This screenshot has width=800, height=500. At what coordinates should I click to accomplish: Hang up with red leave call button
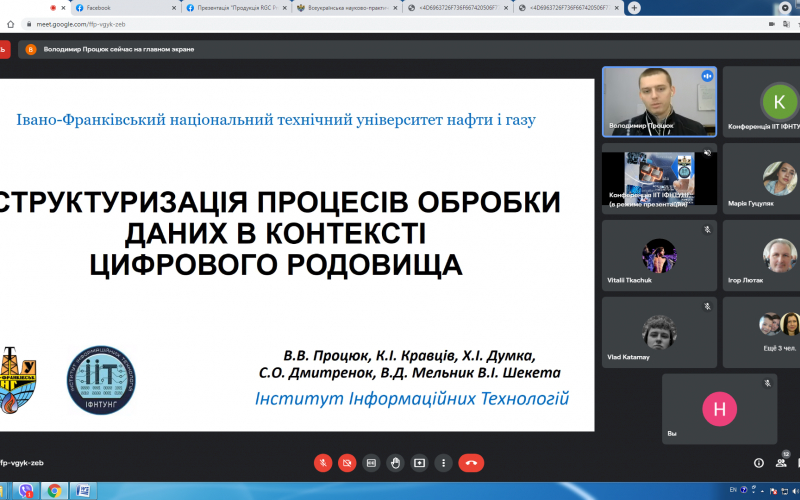pos(471,463)
